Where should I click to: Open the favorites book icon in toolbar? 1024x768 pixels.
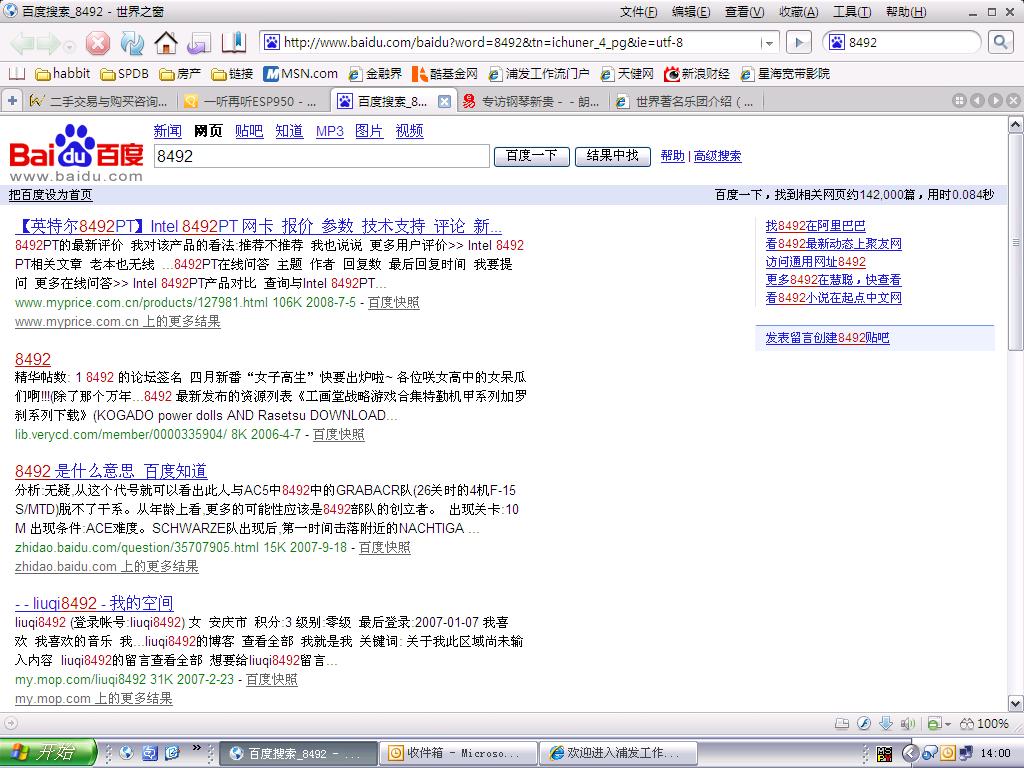pos(233,43)
